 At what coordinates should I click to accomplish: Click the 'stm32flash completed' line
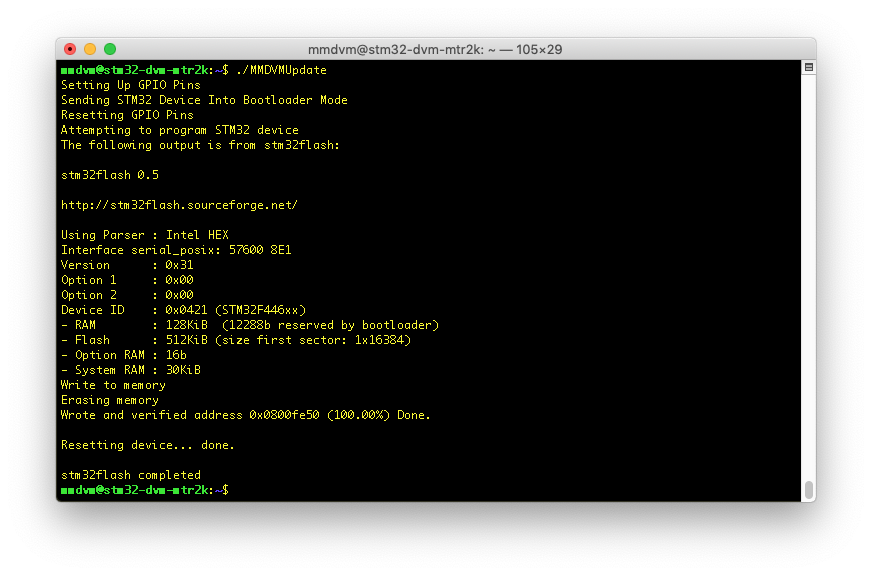(x=131, y=475)
